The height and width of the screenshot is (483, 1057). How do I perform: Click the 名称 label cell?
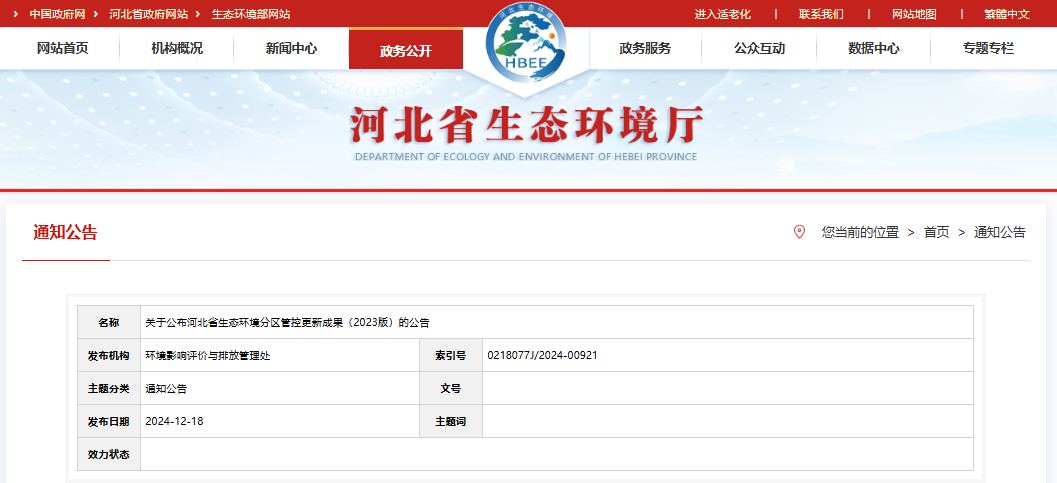click(x=109, y=323)
